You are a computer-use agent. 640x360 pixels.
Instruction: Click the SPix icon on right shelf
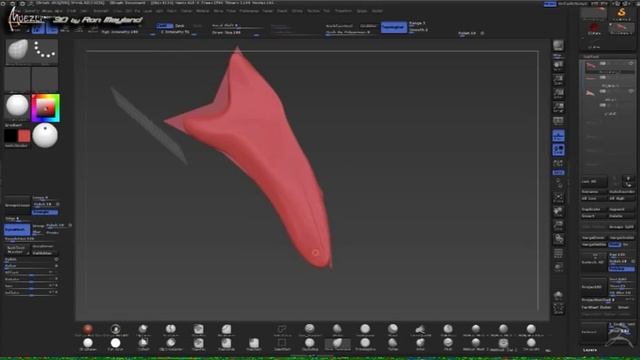tap(558, 56)
